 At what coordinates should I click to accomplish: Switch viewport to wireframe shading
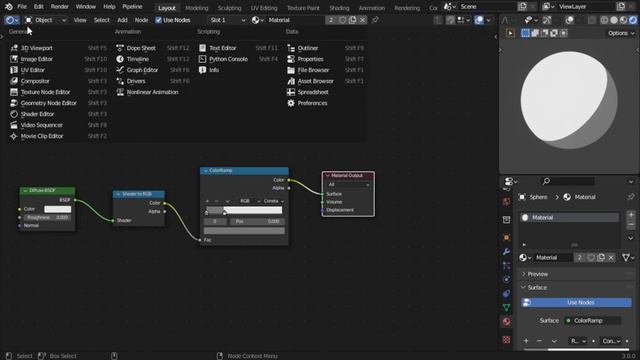604,20
